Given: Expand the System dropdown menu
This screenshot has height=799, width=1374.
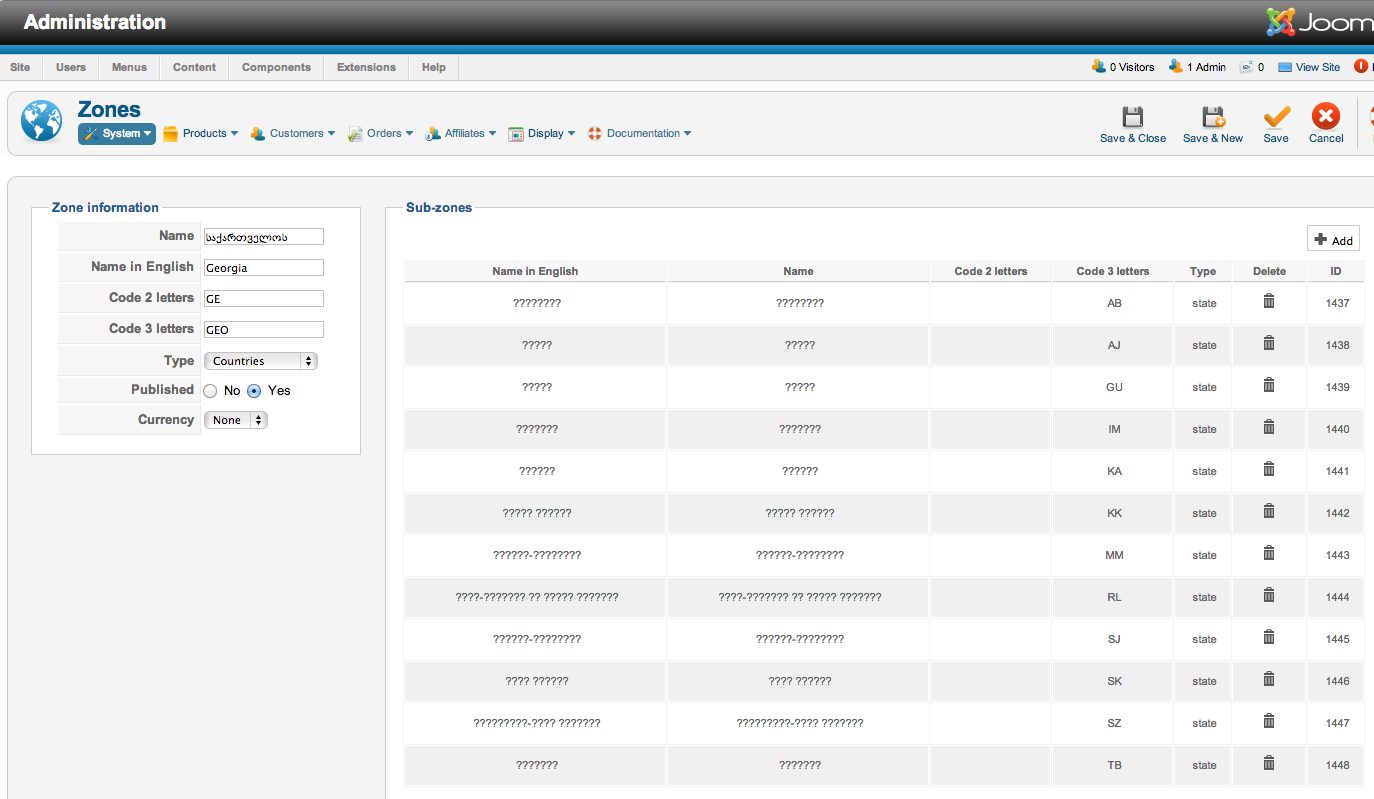Looking at the screenshot, I should coord(117,134).
